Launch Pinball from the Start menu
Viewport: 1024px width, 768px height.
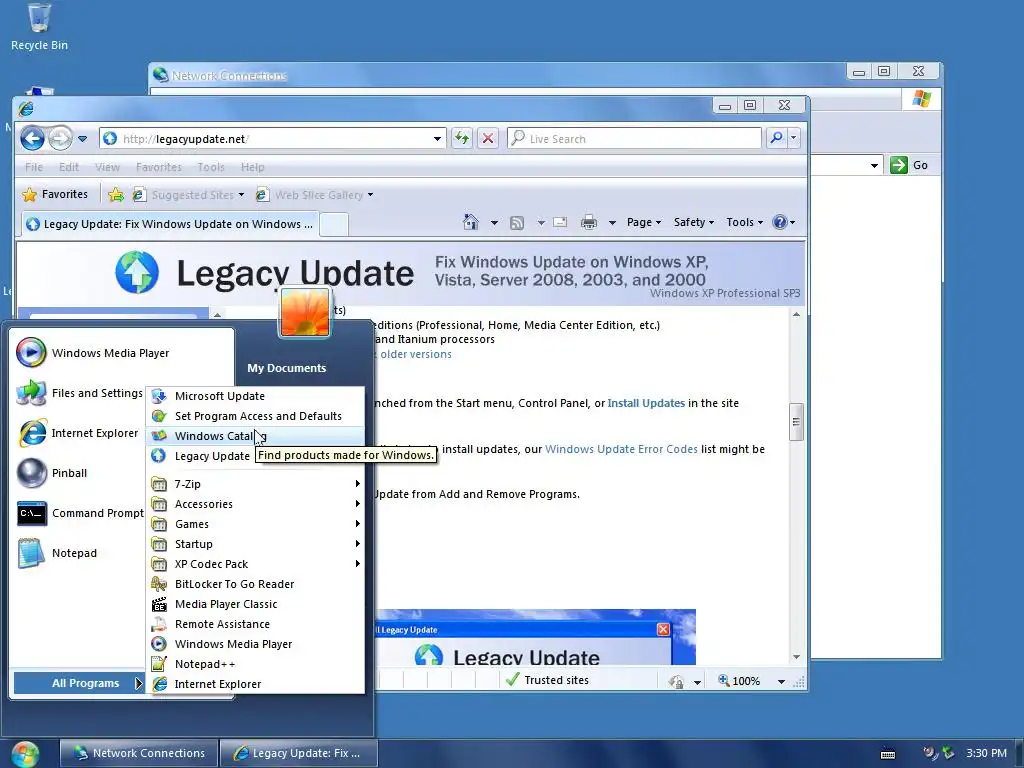tap(80, 473)
